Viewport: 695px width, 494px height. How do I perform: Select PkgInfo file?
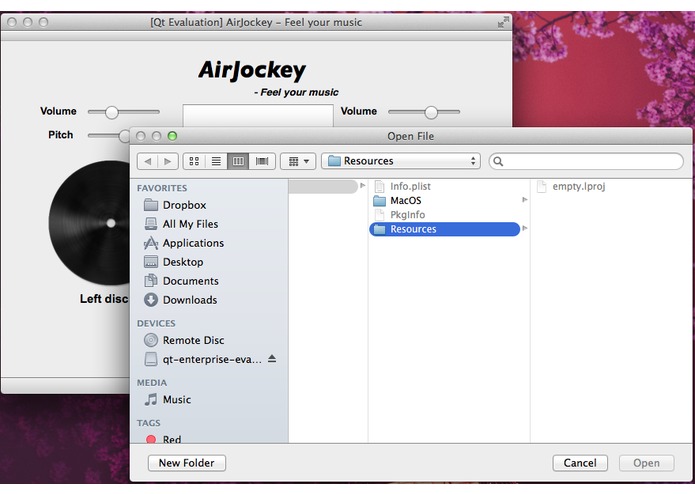[407, 215]
